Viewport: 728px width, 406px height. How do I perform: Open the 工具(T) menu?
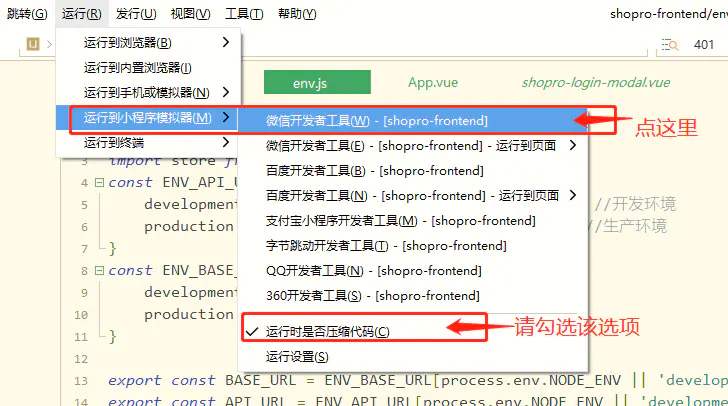tap(244, 14)
